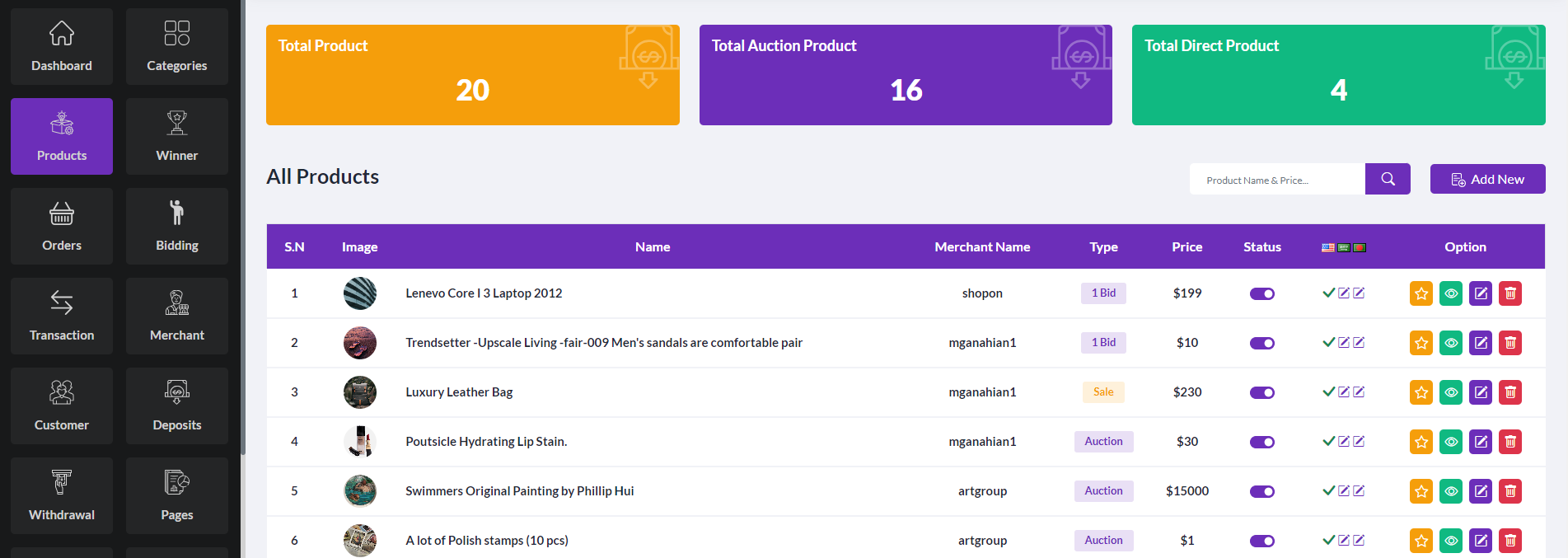This screenshot has width=1568, height=558.
Task: Delete the Trendsetter Men's sandals product
Action: click(1510, 343)
